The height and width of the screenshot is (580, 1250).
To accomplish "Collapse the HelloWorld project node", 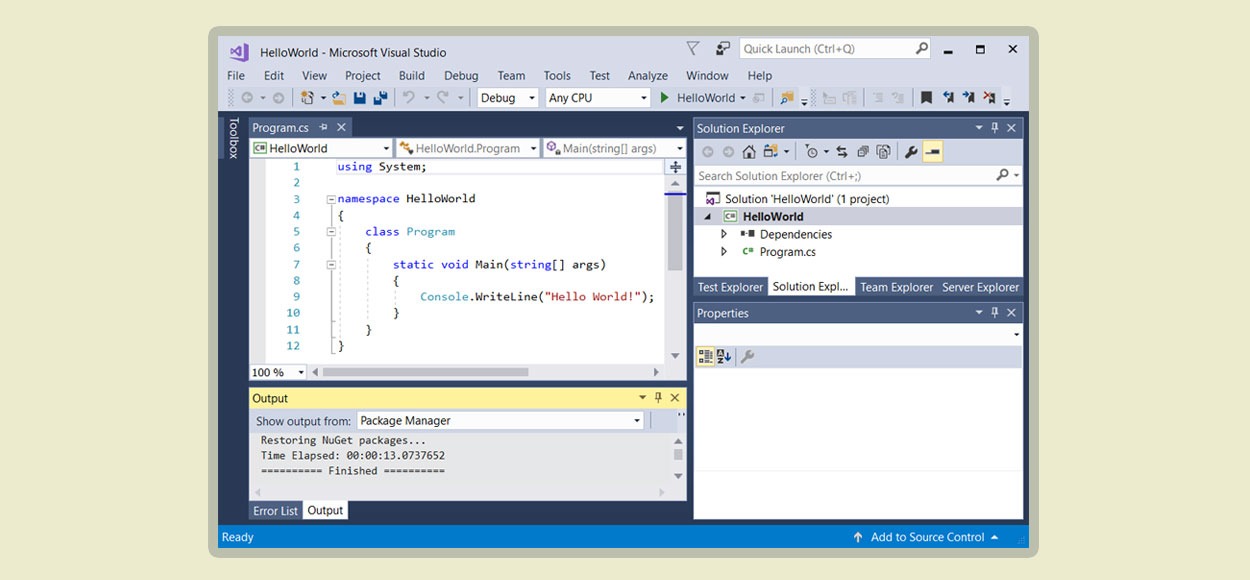I will click(x=708, y=216).
